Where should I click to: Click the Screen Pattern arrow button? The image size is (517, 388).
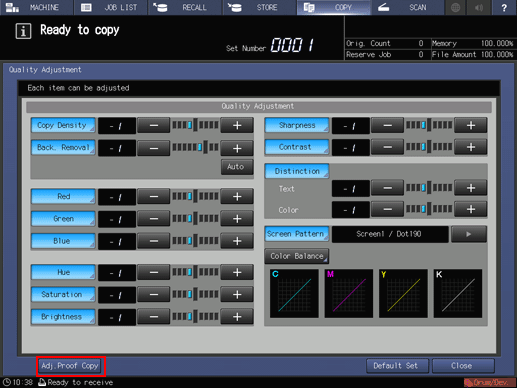click(468, 234)
